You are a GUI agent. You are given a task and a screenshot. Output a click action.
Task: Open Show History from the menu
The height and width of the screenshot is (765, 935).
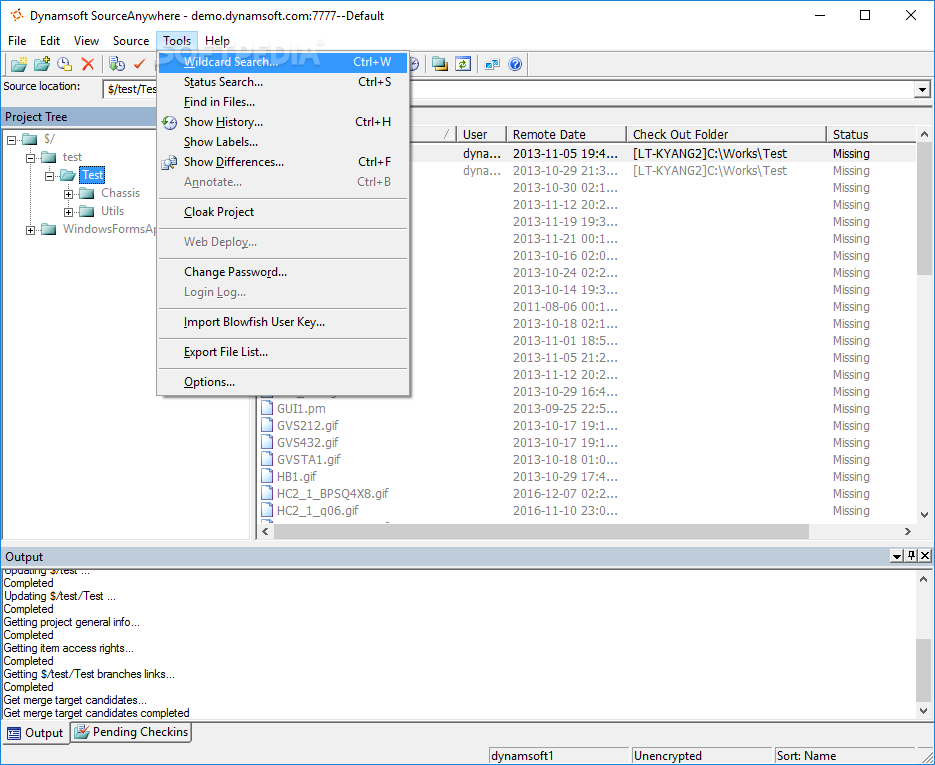(x=283, y=122)
